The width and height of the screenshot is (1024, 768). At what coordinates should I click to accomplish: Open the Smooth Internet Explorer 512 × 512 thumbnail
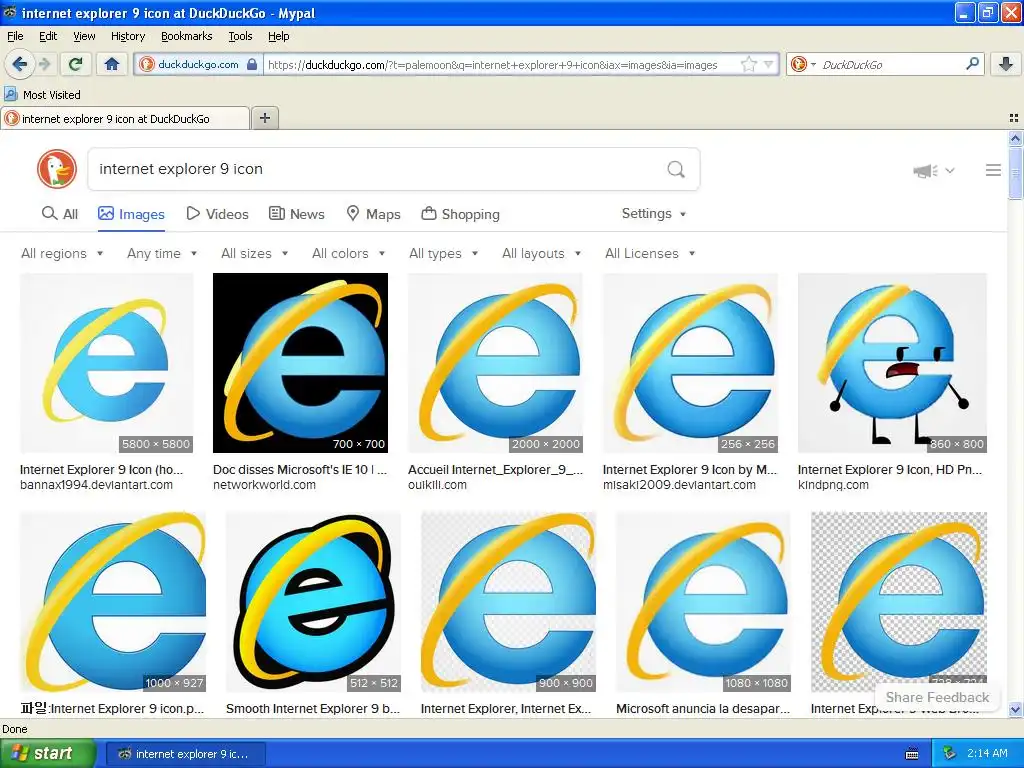313,602
